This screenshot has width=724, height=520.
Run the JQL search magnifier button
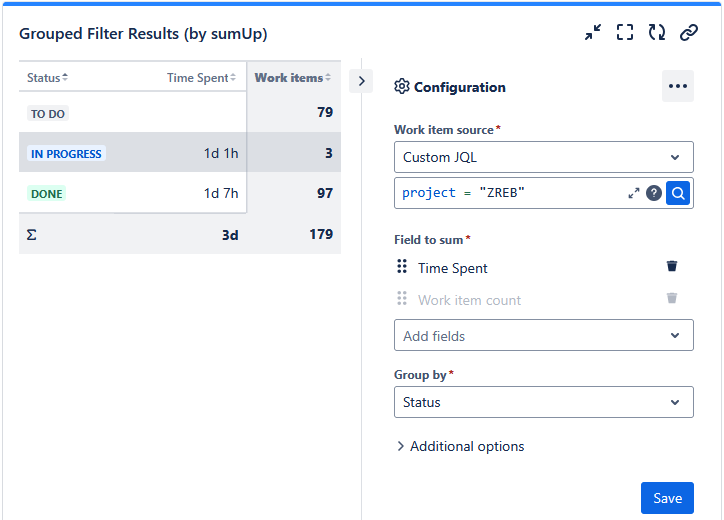coord(678,193)
